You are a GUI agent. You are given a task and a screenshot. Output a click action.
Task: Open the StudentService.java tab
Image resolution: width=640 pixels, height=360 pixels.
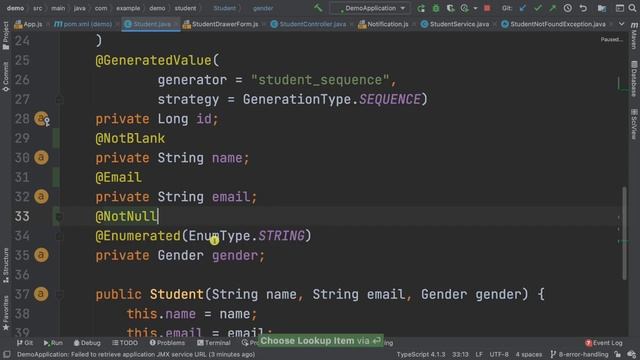455,24
